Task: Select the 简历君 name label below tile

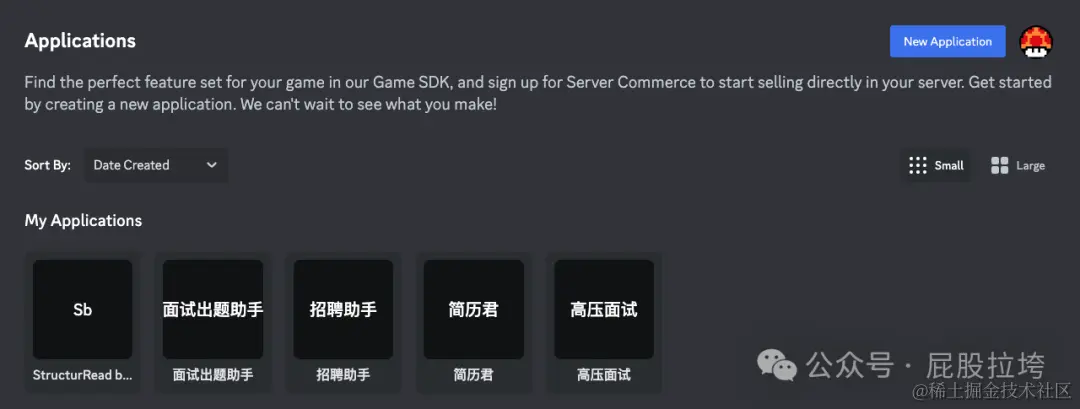Action: pyautogui.click(x=474, y=375)
